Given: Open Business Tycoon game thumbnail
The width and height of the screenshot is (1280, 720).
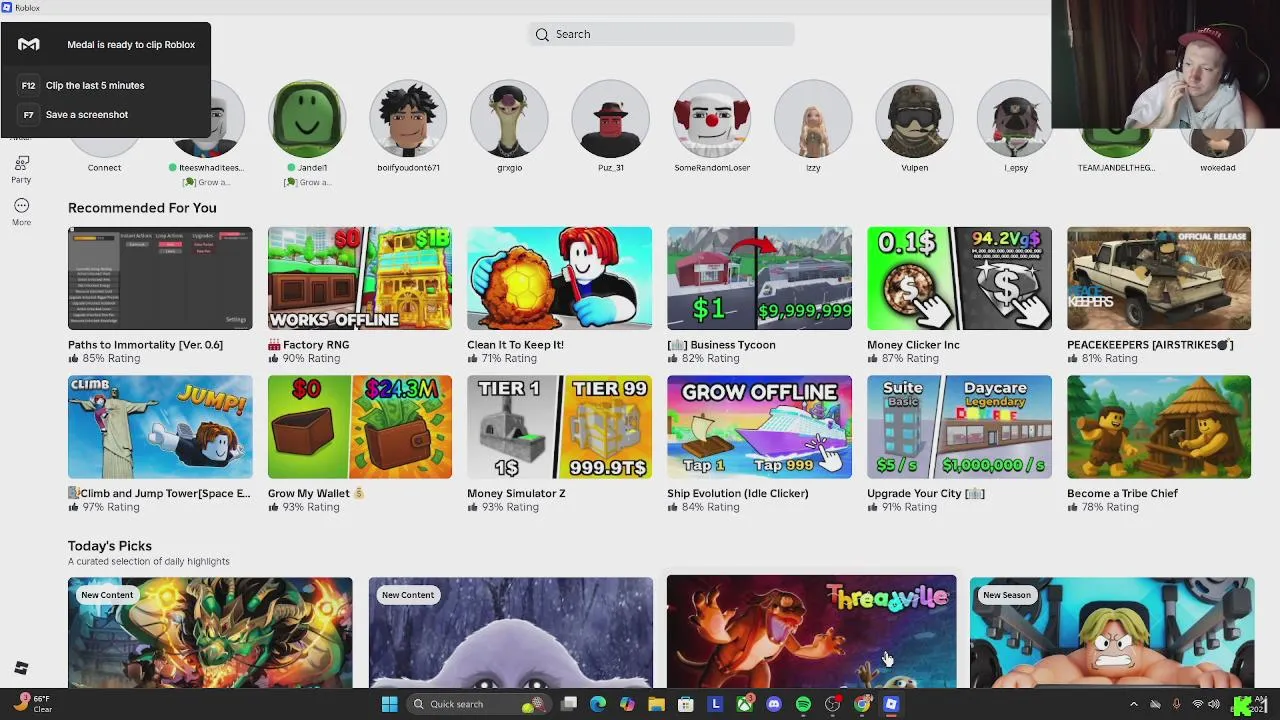Looking at the screenshot, I should 759,278.
